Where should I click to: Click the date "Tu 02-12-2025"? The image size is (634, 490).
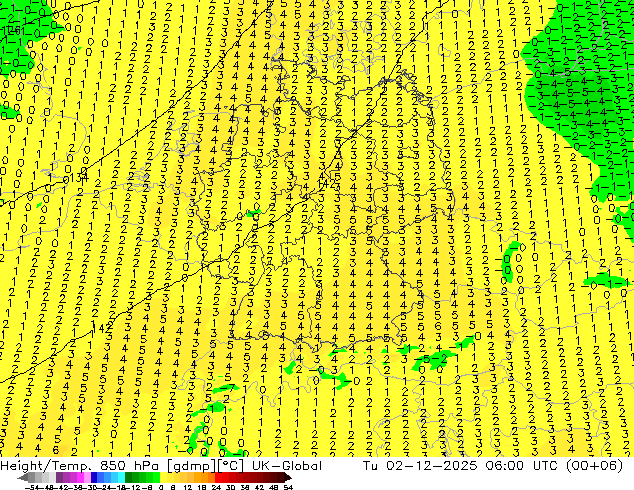(420, 466)
